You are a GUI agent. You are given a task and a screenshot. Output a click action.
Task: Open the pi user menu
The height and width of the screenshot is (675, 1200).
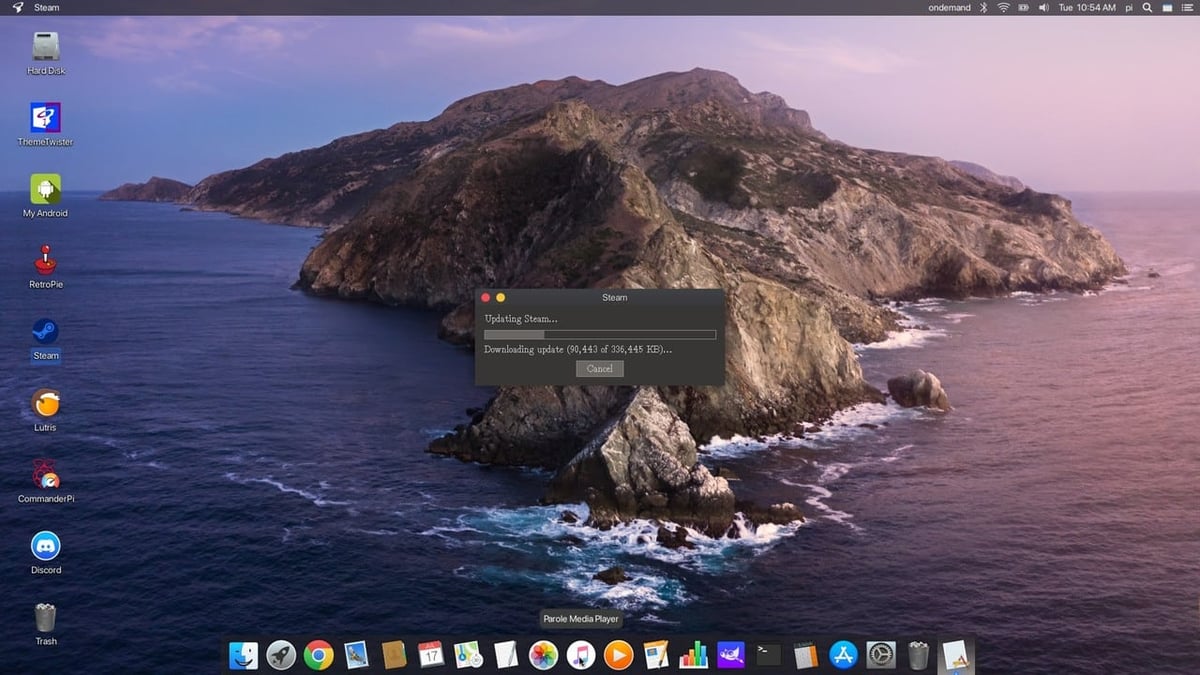coord(1129,7)
